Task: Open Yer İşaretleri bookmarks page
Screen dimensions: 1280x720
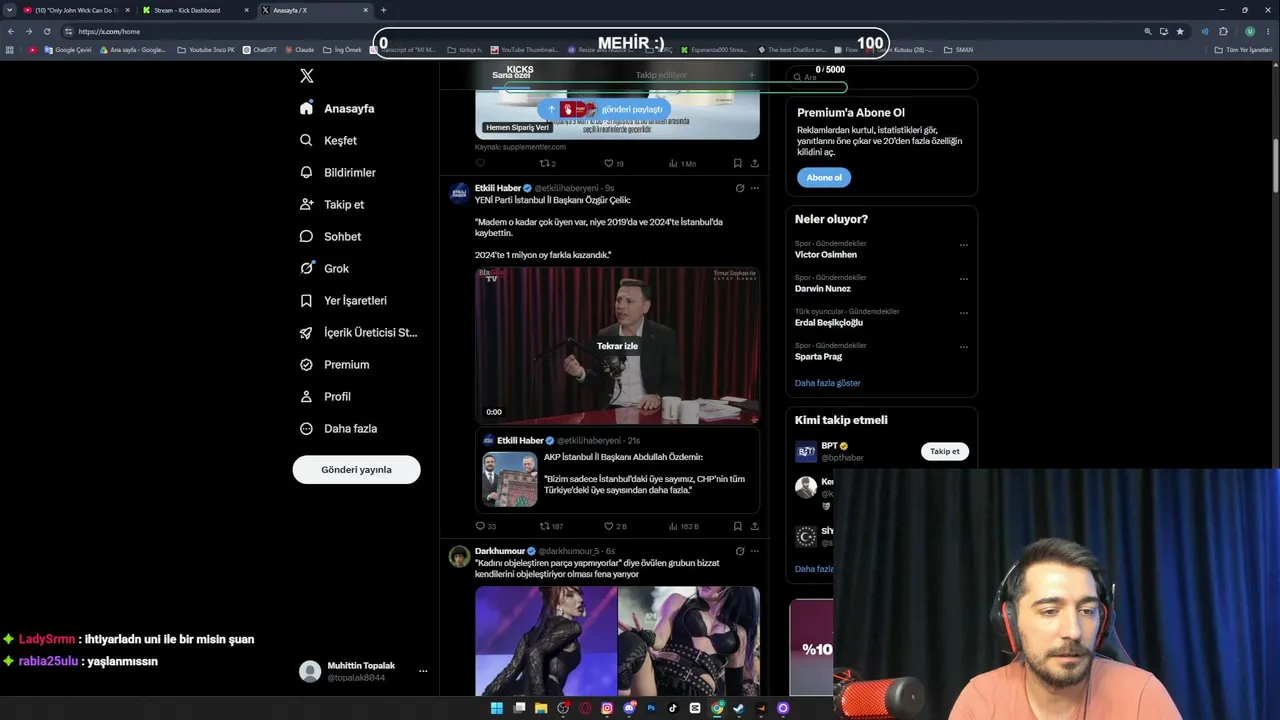Action: (343, 300)
